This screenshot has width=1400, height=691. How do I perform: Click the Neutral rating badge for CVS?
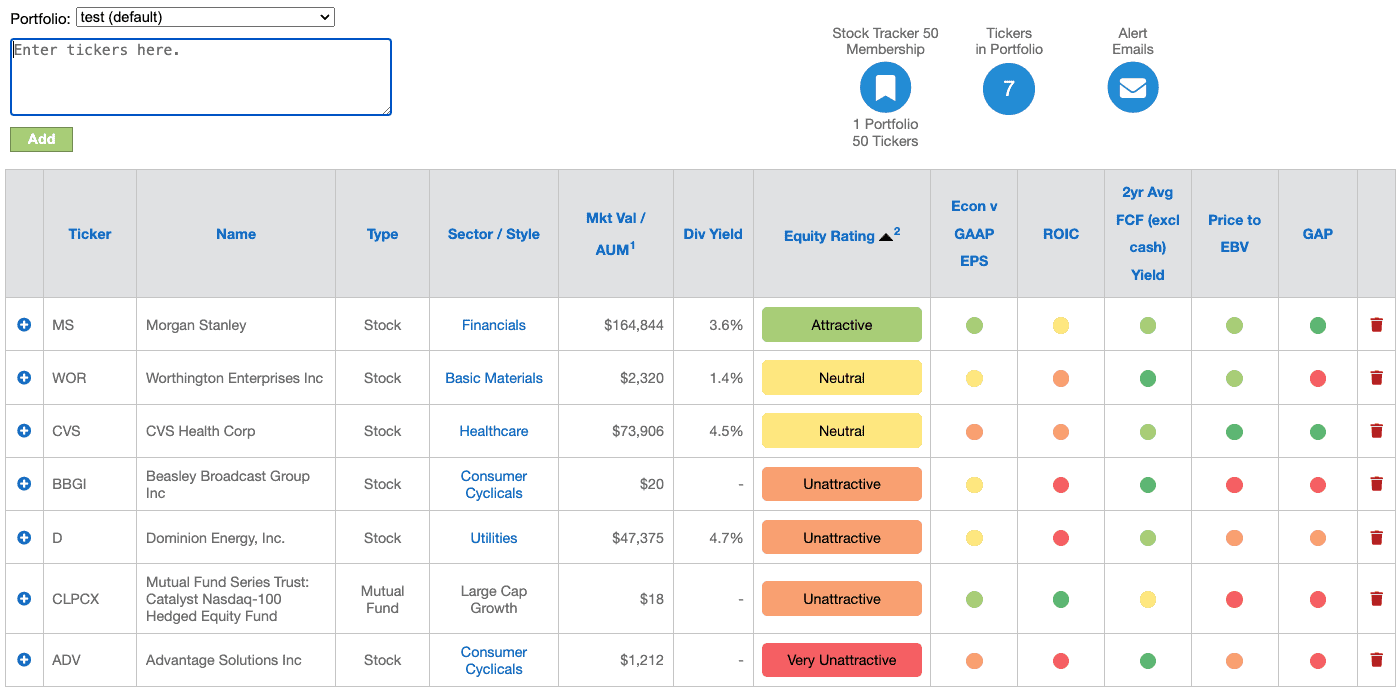point(842,431)
